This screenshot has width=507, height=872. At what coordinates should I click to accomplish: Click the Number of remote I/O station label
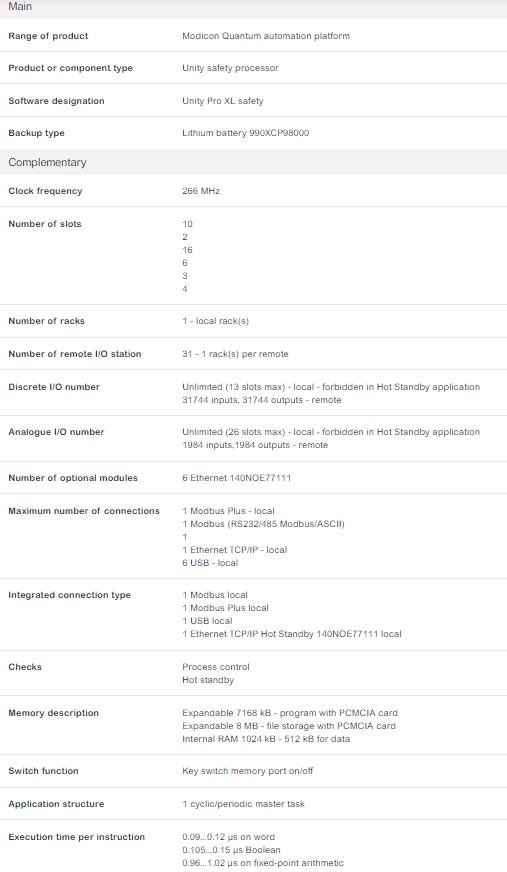click(x=74, y=354)
